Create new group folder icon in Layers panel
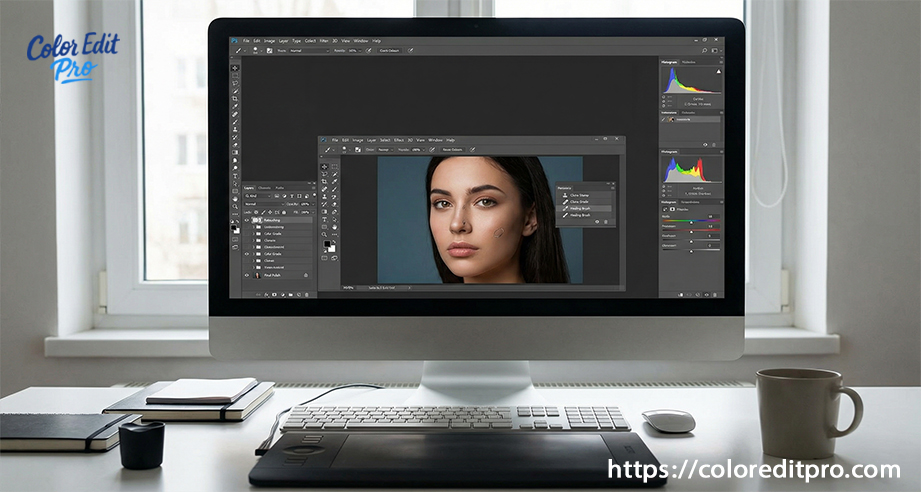 [x=291, y=295]
